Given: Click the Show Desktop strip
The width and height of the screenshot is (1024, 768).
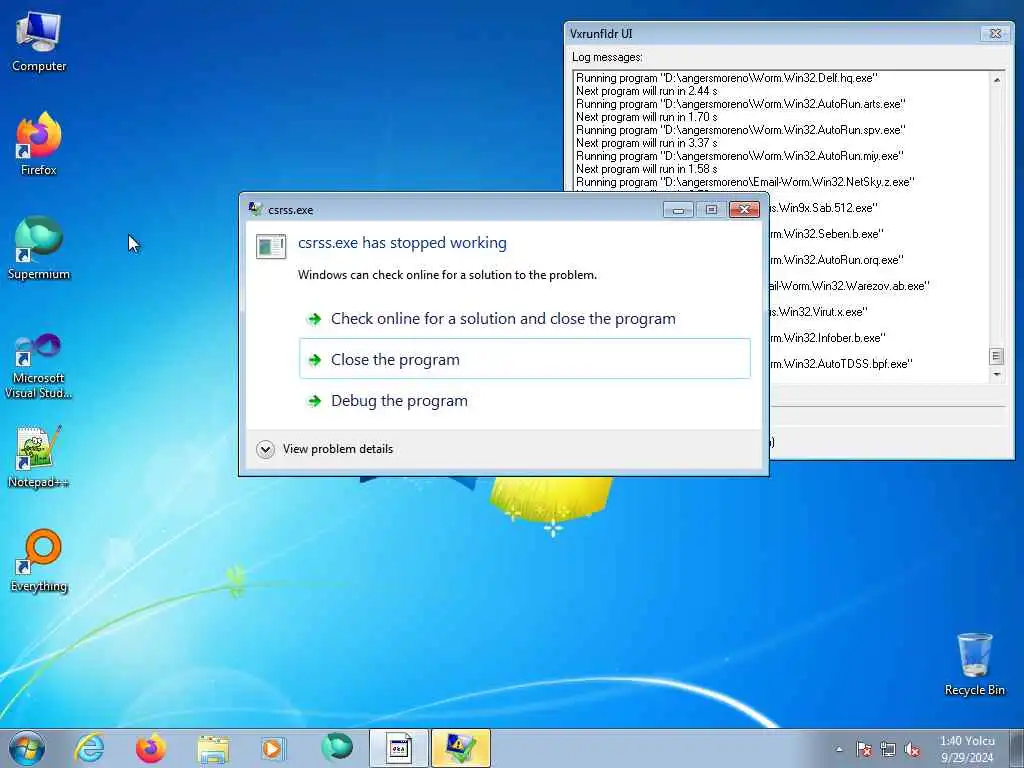Looking at the screenshot, I should click(x=1016, y=748).
